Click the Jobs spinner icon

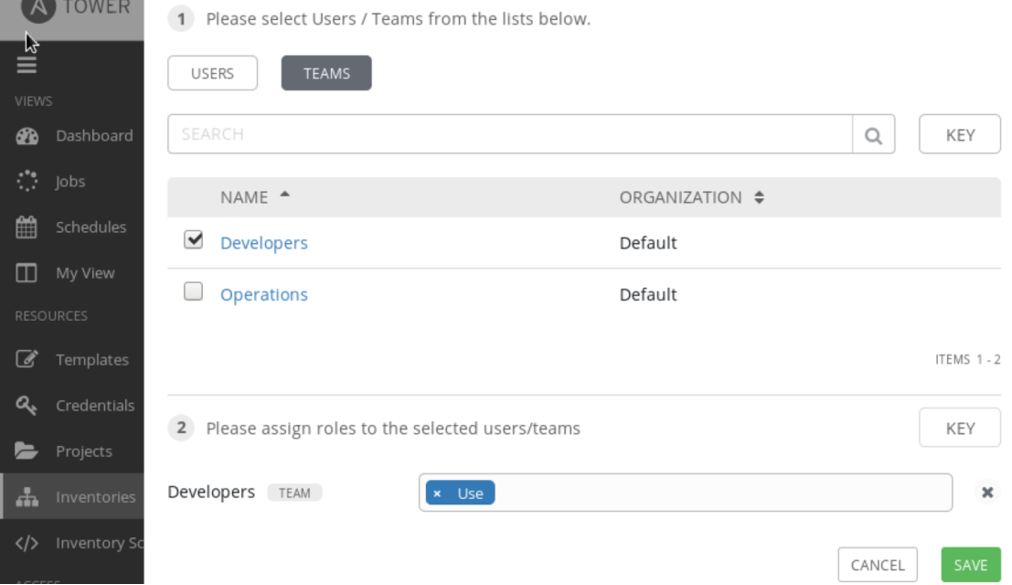pos(27,182)
